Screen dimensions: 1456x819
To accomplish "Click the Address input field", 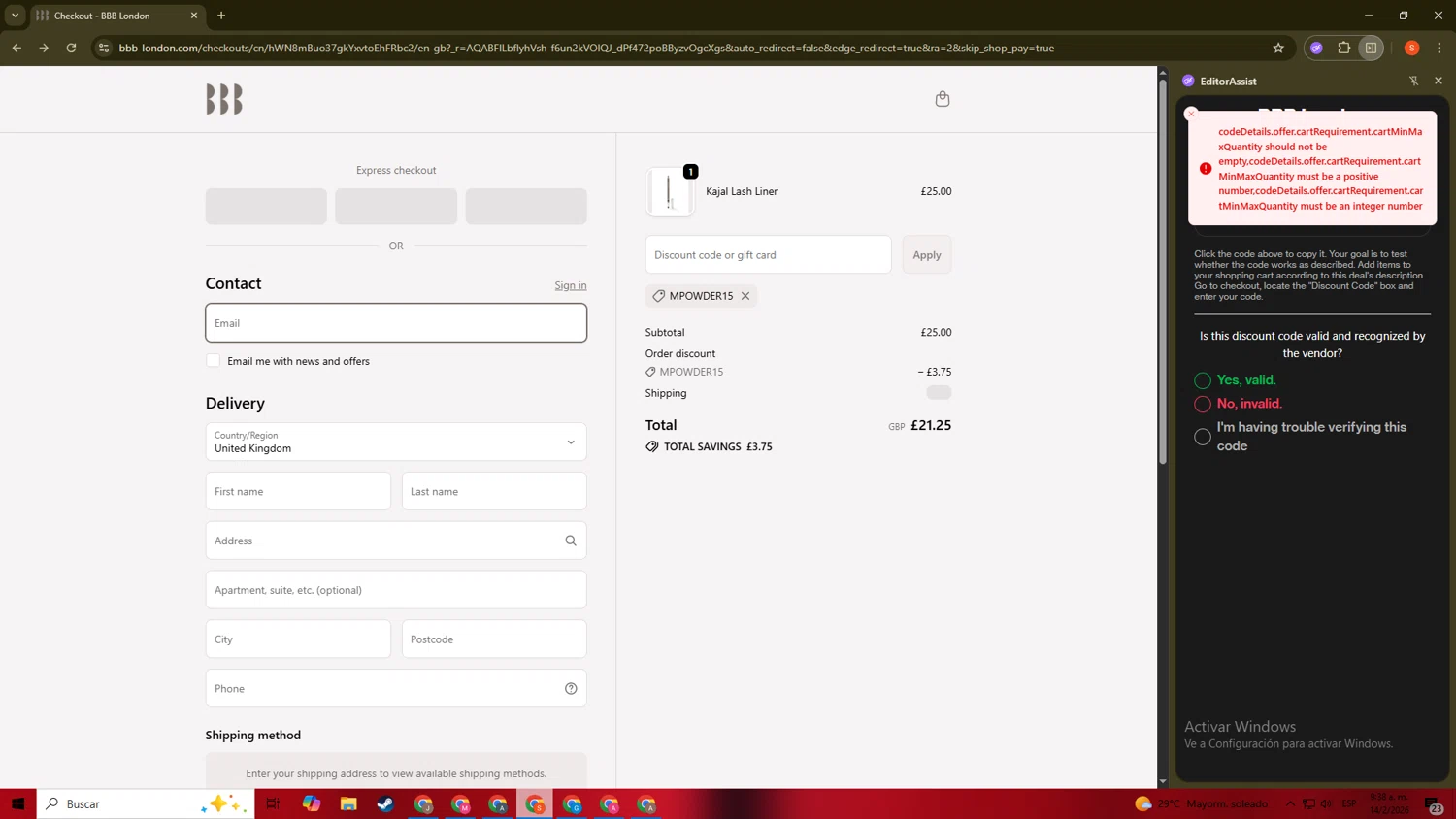I will pyautogui.click(x=396, y=541).
